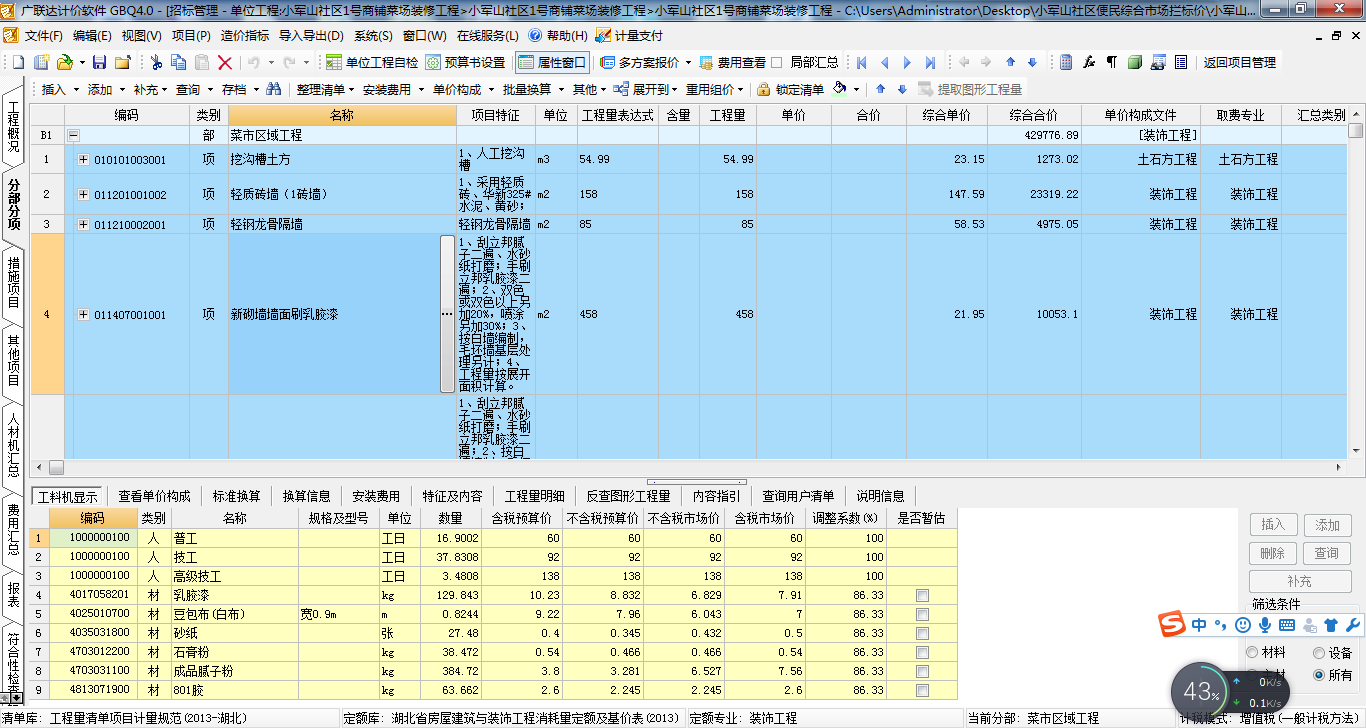Click the new file icon in toolbar

click(x=17, y=62)
